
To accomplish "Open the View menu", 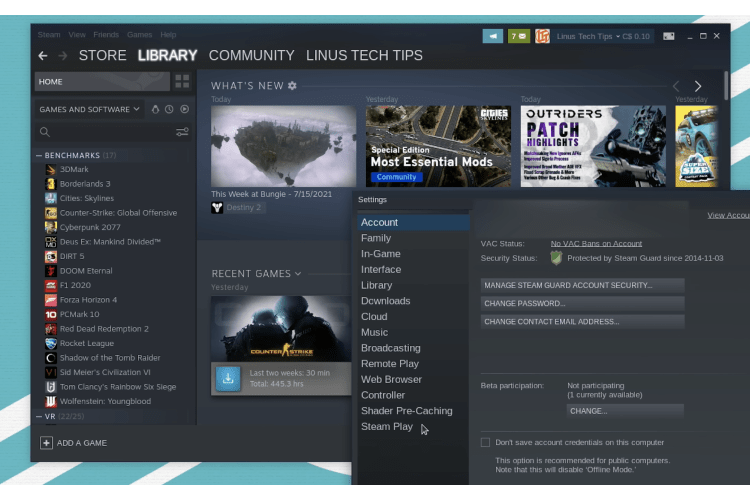I will pyautogui.click(x=77, y=34).
